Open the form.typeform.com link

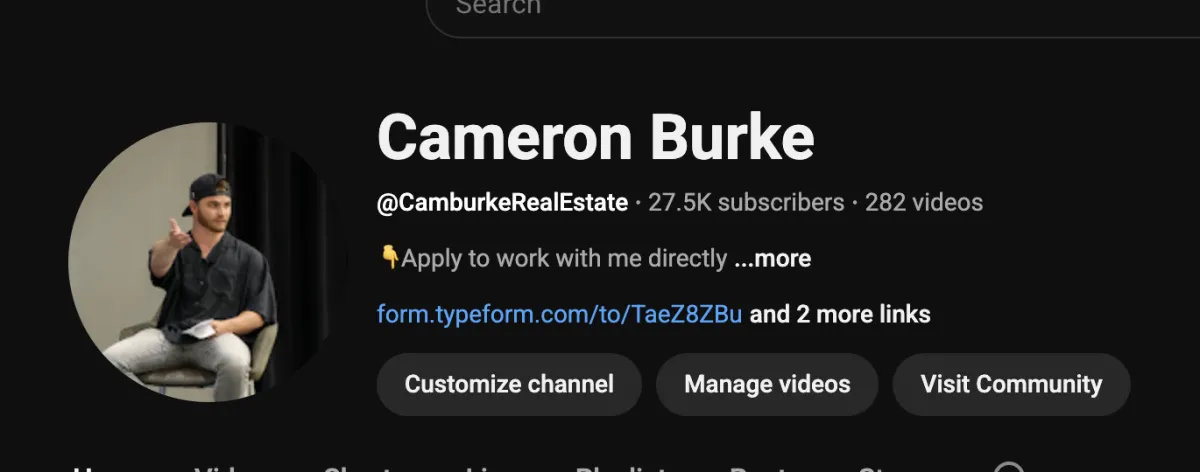559,315
